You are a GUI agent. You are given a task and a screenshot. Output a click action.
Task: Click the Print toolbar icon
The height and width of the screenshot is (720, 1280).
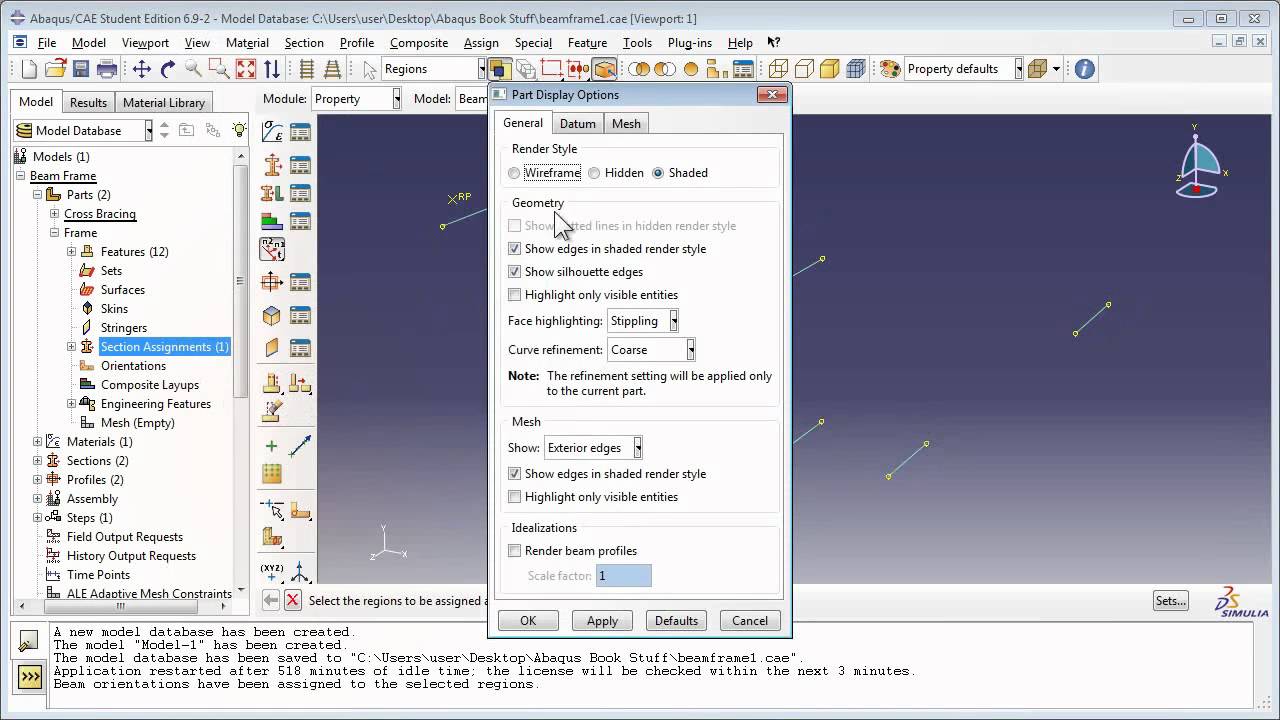click(107, 69)
